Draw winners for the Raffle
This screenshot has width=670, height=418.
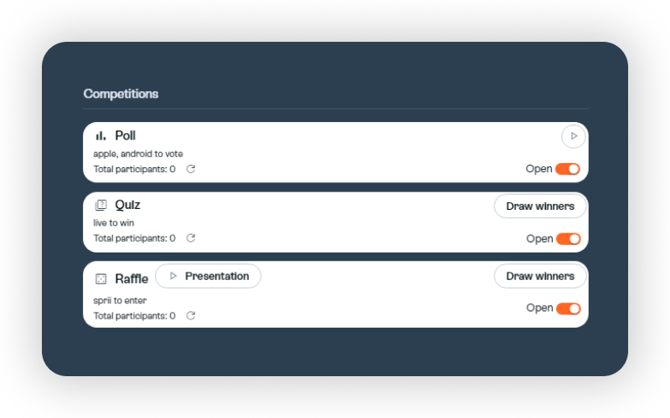540,276
